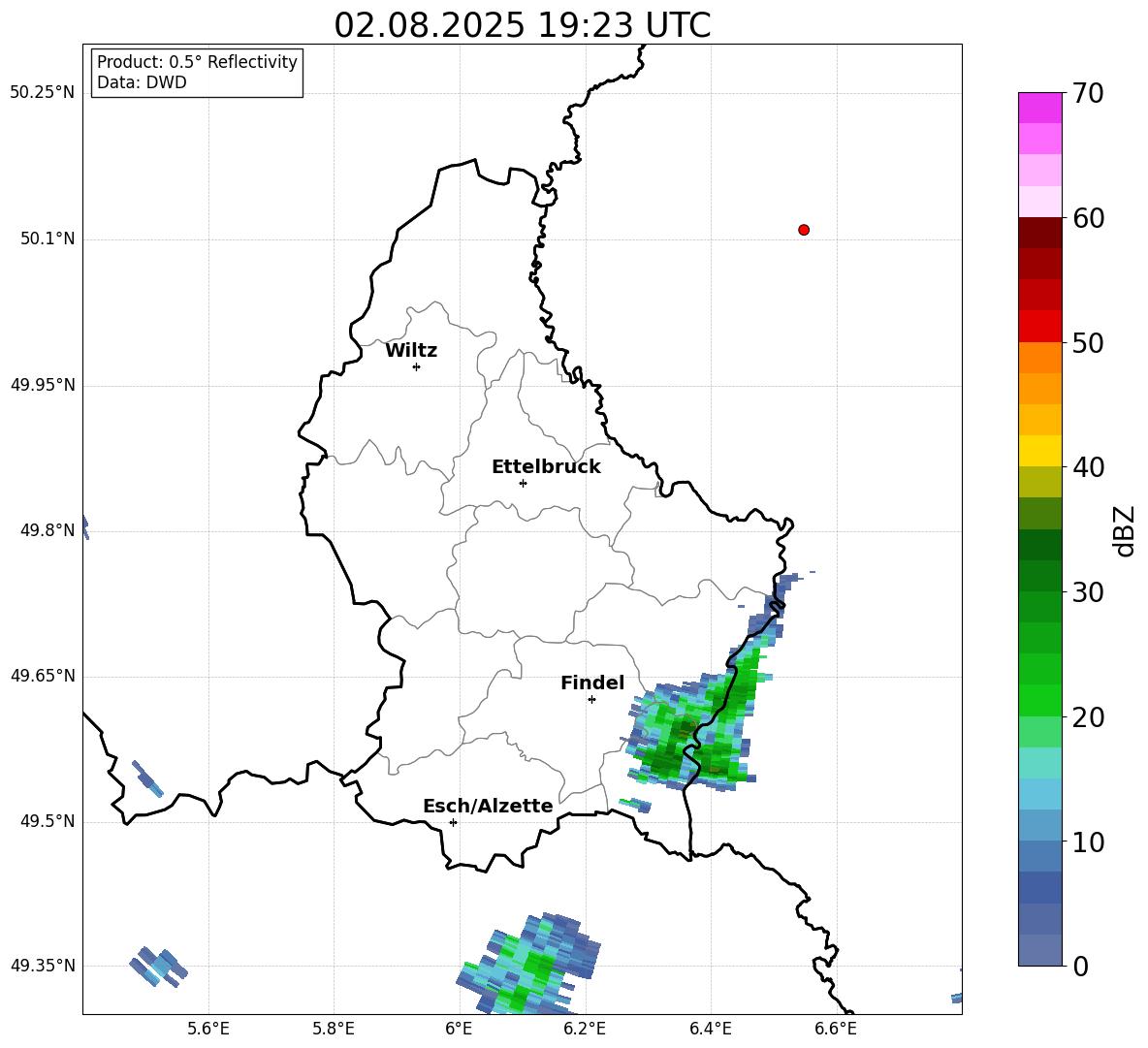Image resolution: width=1148 pixels, height=1048 pixels.
Task: Click the 'Data: DWD' label
Action: 142,82
